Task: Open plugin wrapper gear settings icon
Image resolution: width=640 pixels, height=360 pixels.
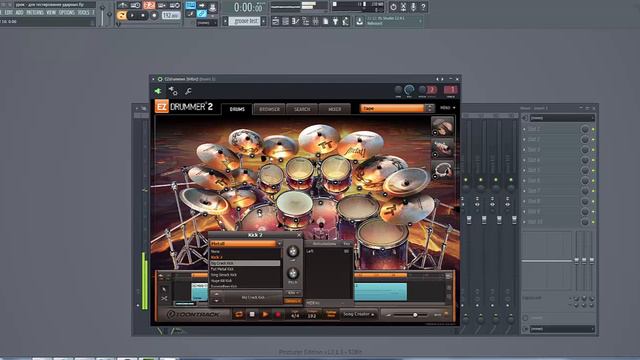Action: click(173, 91)
